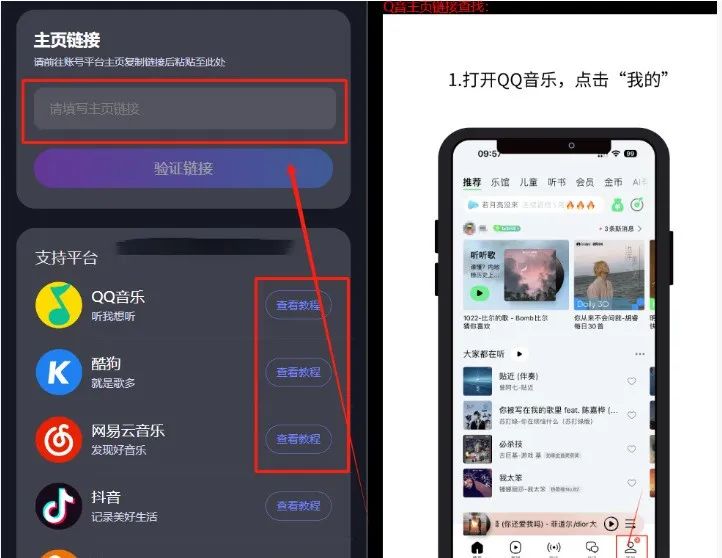Screen dimensions: 722x558
Task: Open 我太笨 album thumbnail
Action: pos(477,483)
